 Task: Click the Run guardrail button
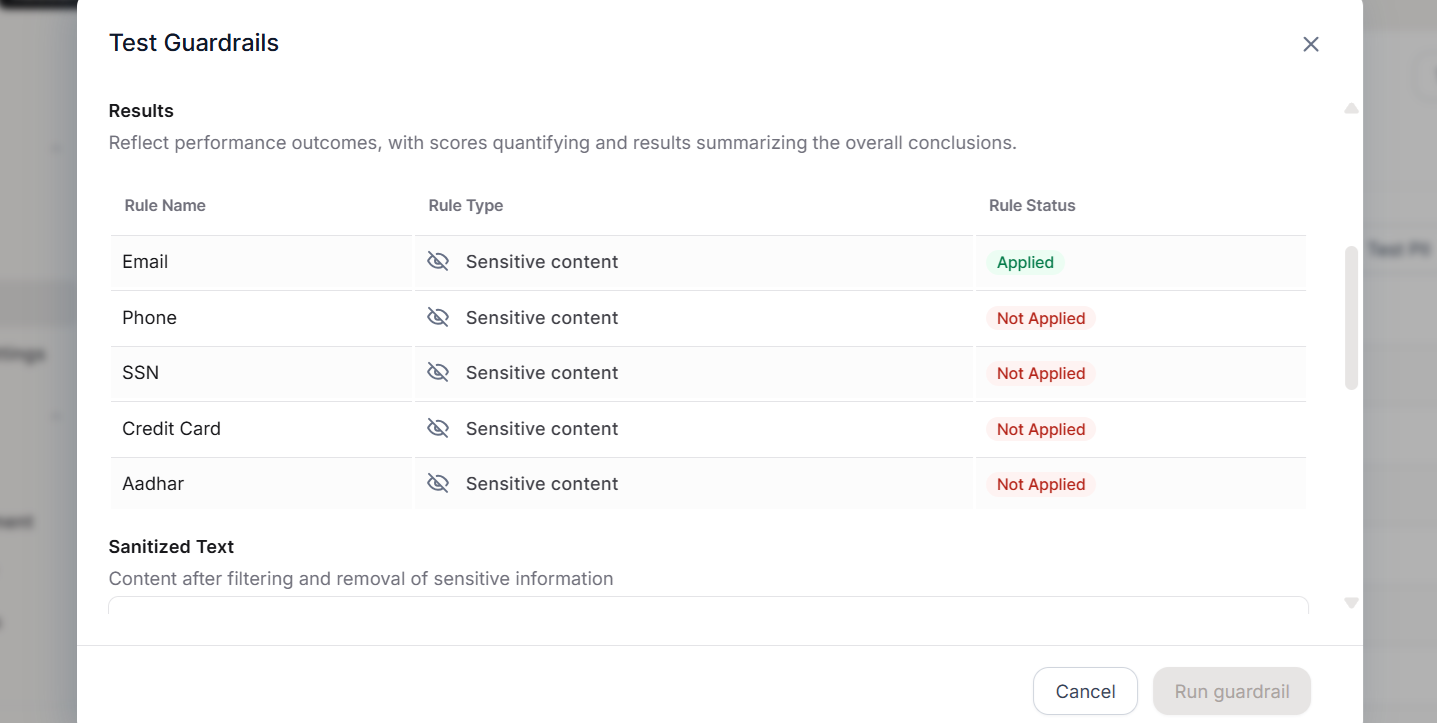[x=1231, y=691]
